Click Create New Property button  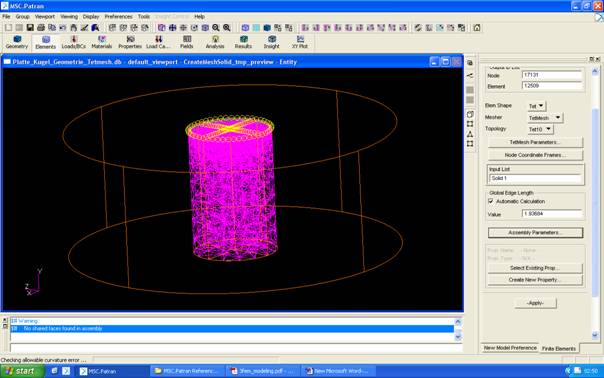[x=535, y=280]
